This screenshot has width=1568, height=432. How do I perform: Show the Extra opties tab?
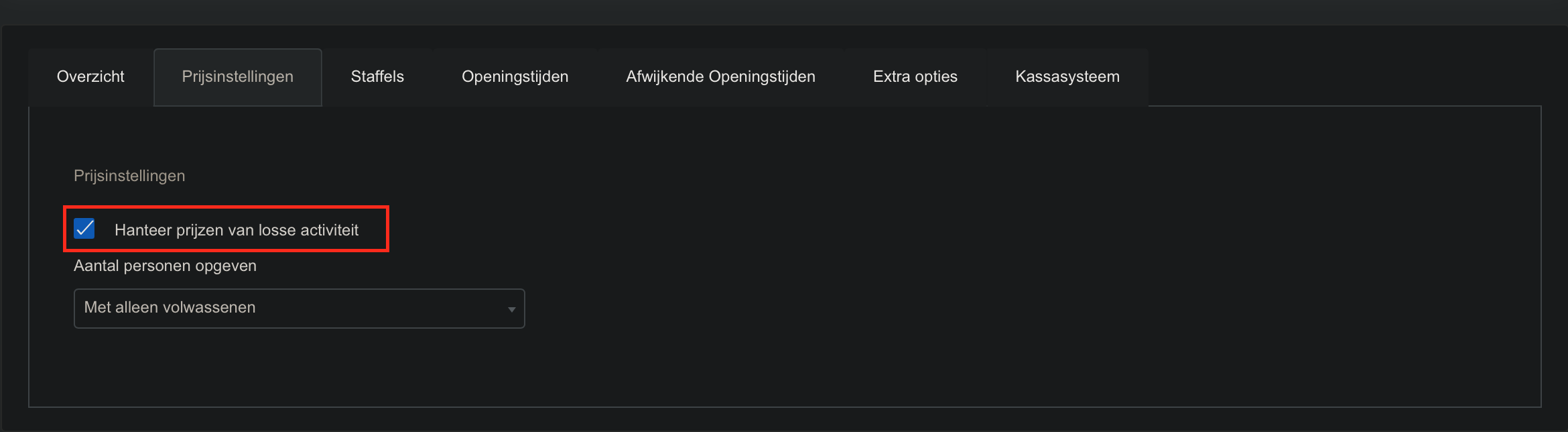tap(915, 76)
